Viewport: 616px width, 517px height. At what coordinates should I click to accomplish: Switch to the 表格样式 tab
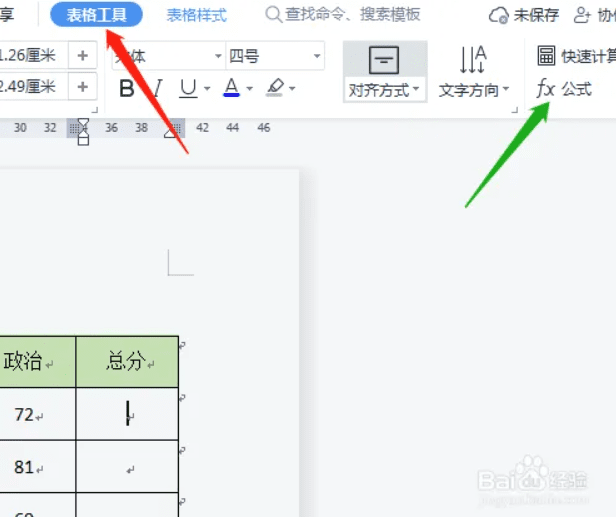click(x=196, y=15)
